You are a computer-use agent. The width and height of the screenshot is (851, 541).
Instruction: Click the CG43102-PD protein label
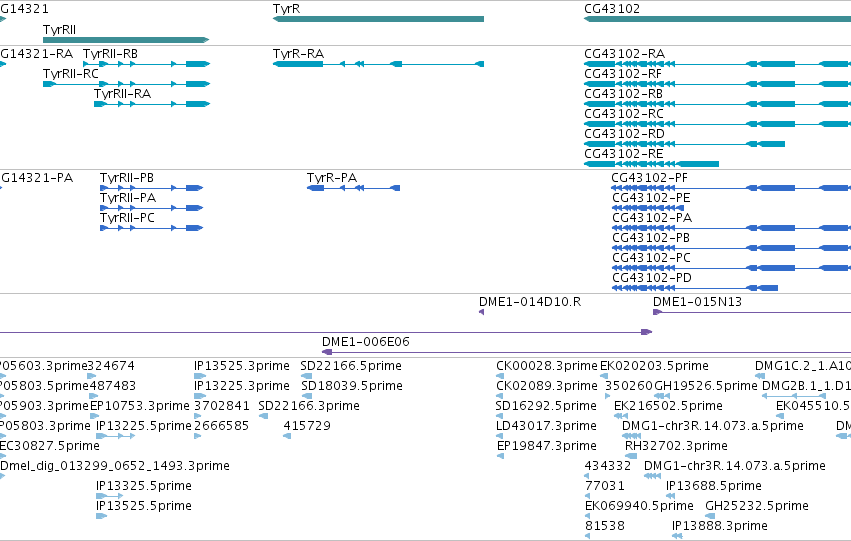(652, 278)
